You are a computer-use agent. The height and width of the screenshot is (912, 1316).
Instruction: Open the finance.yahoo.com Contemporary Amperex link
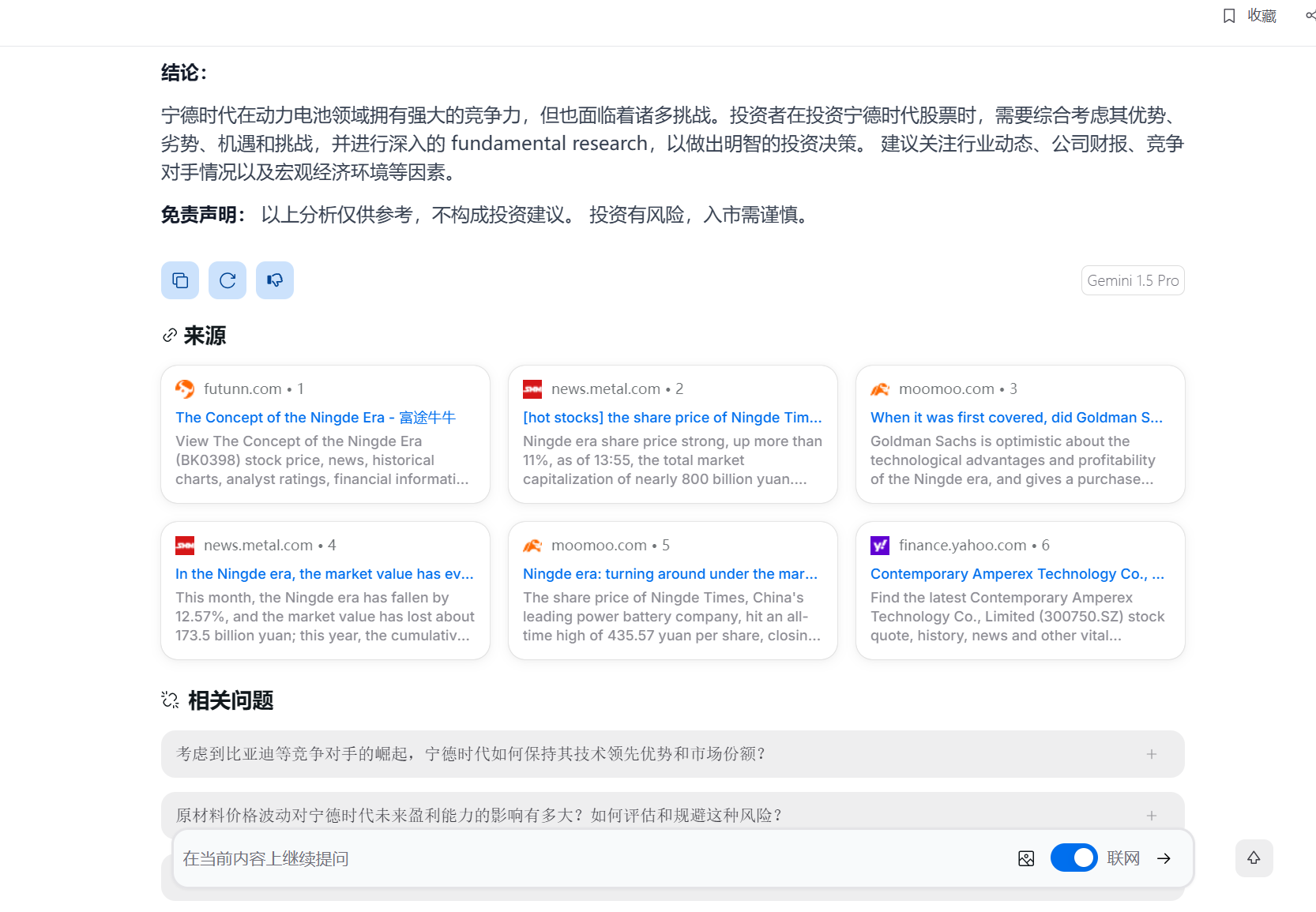click(x=1017, y=574)
